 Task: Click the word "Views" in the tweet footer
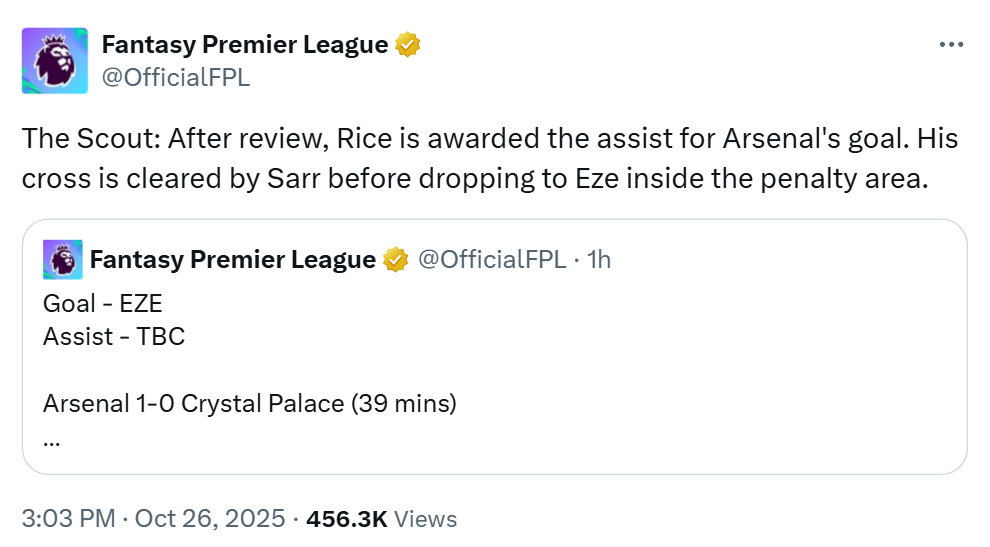coord(426,519)
